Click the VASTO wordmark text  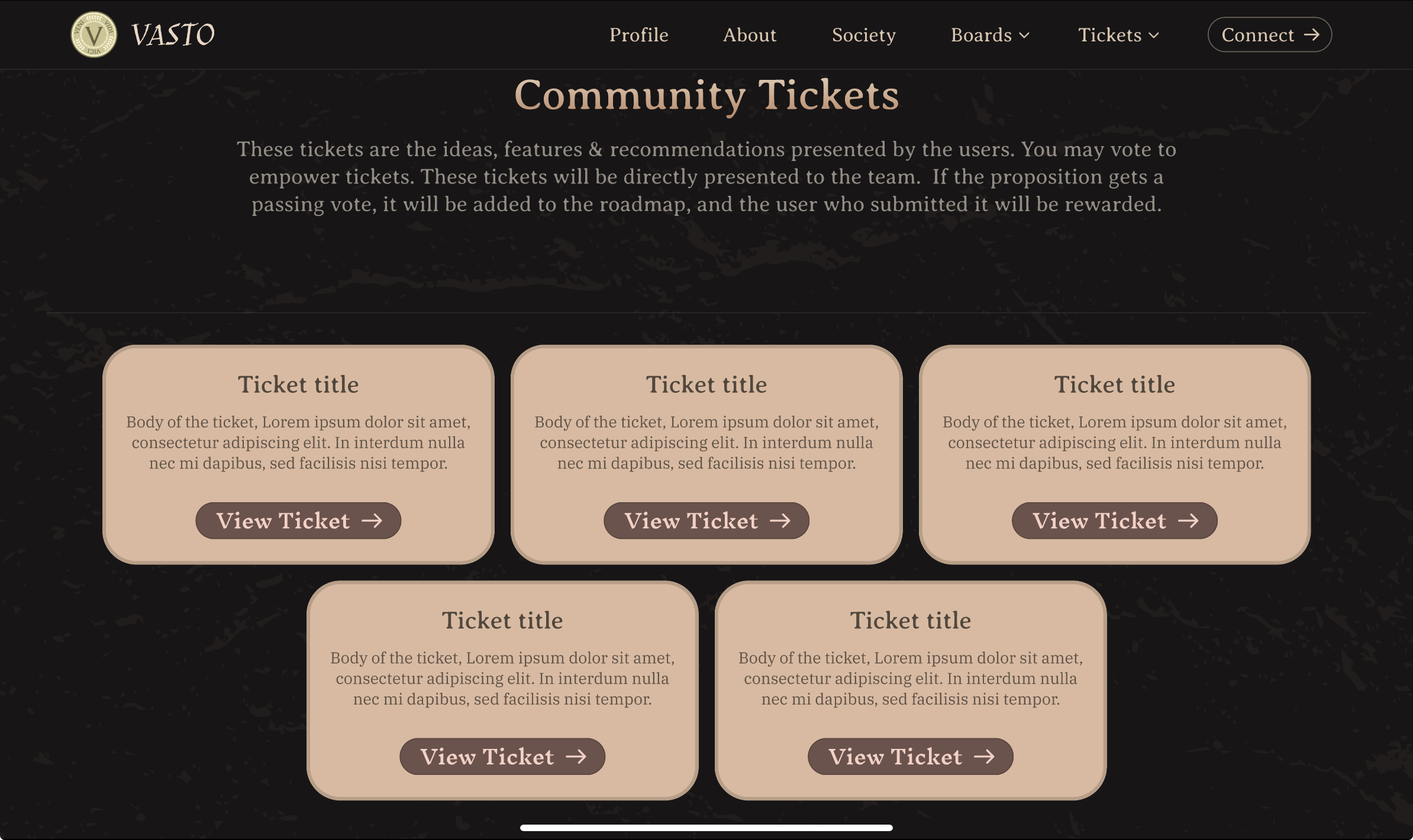pos(173,34)
